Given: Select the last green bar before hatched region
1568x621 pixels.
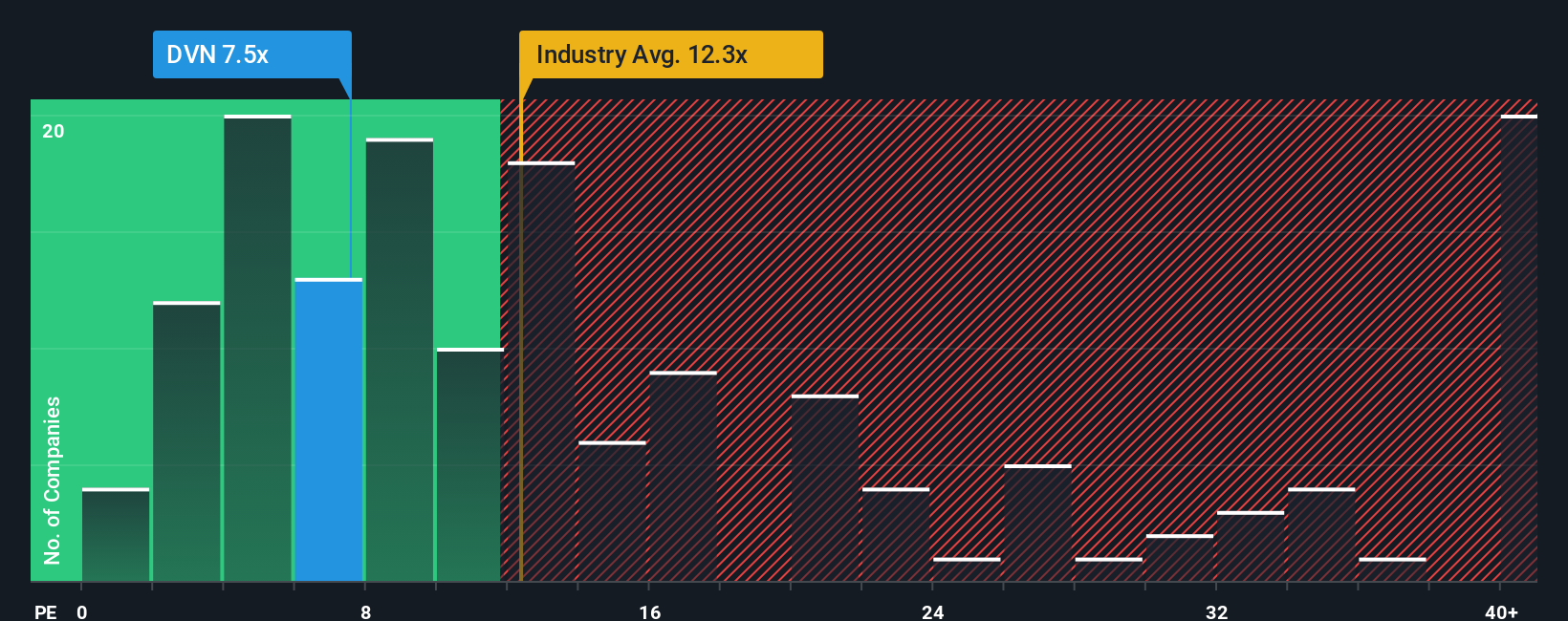Looking at the screenshot, I should pos(468,464).
